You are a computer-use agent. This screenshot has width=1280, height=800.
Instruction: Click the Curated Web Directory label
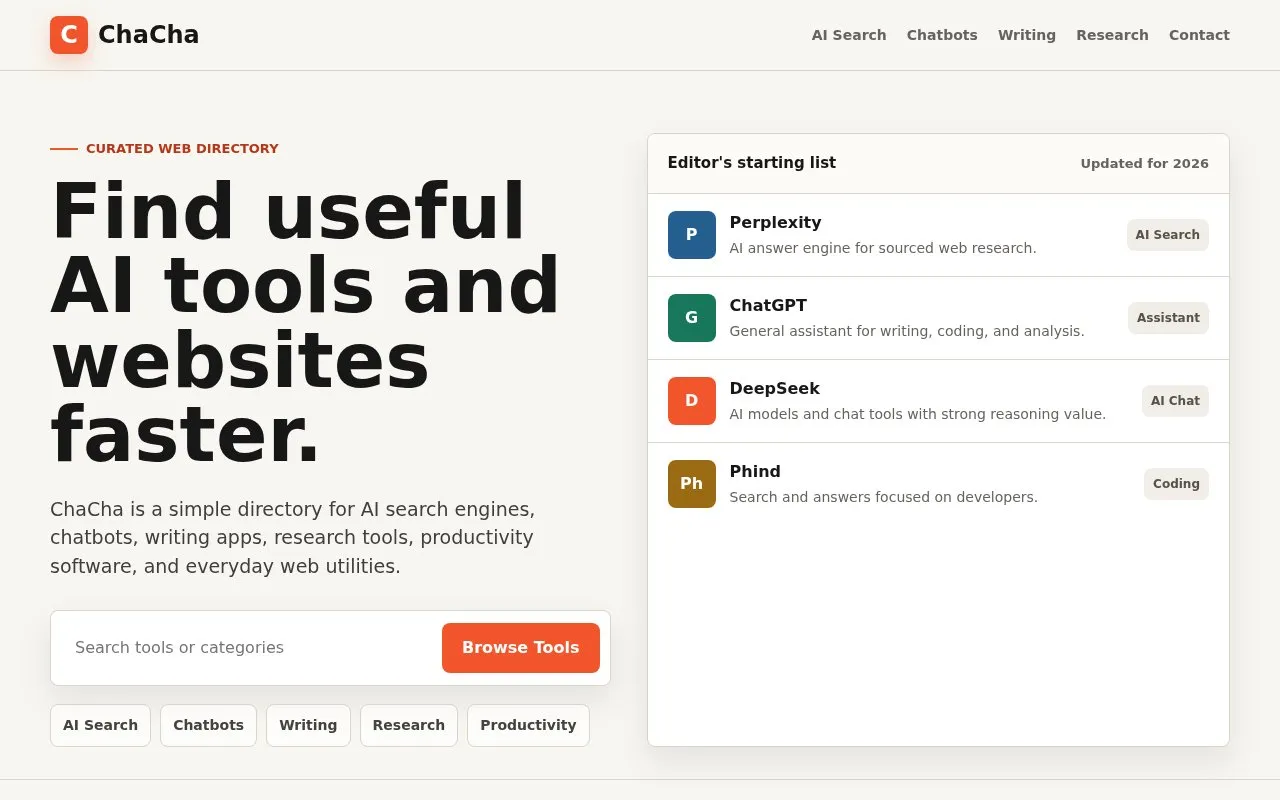point(182,149)
